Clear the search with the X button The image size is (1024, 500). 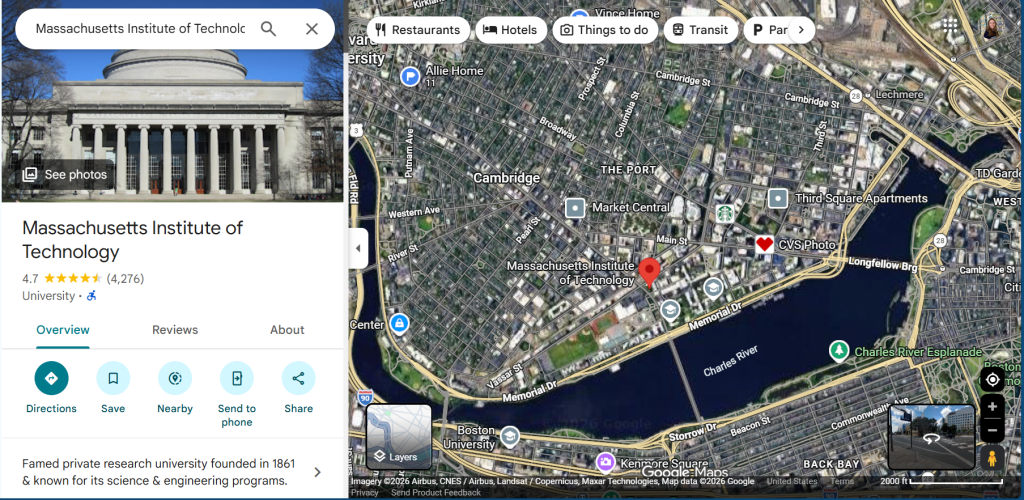coord(312,29)
